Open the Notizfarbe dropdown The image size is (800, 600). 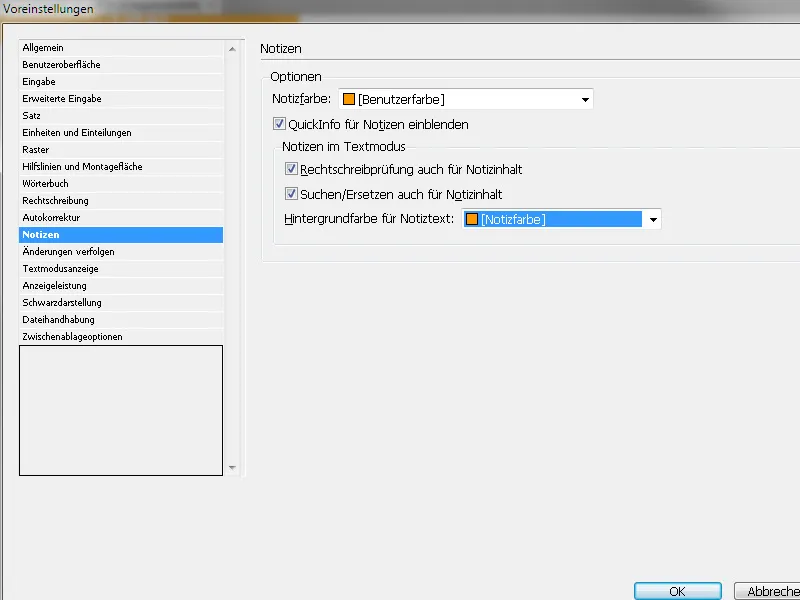pos(581,99)
